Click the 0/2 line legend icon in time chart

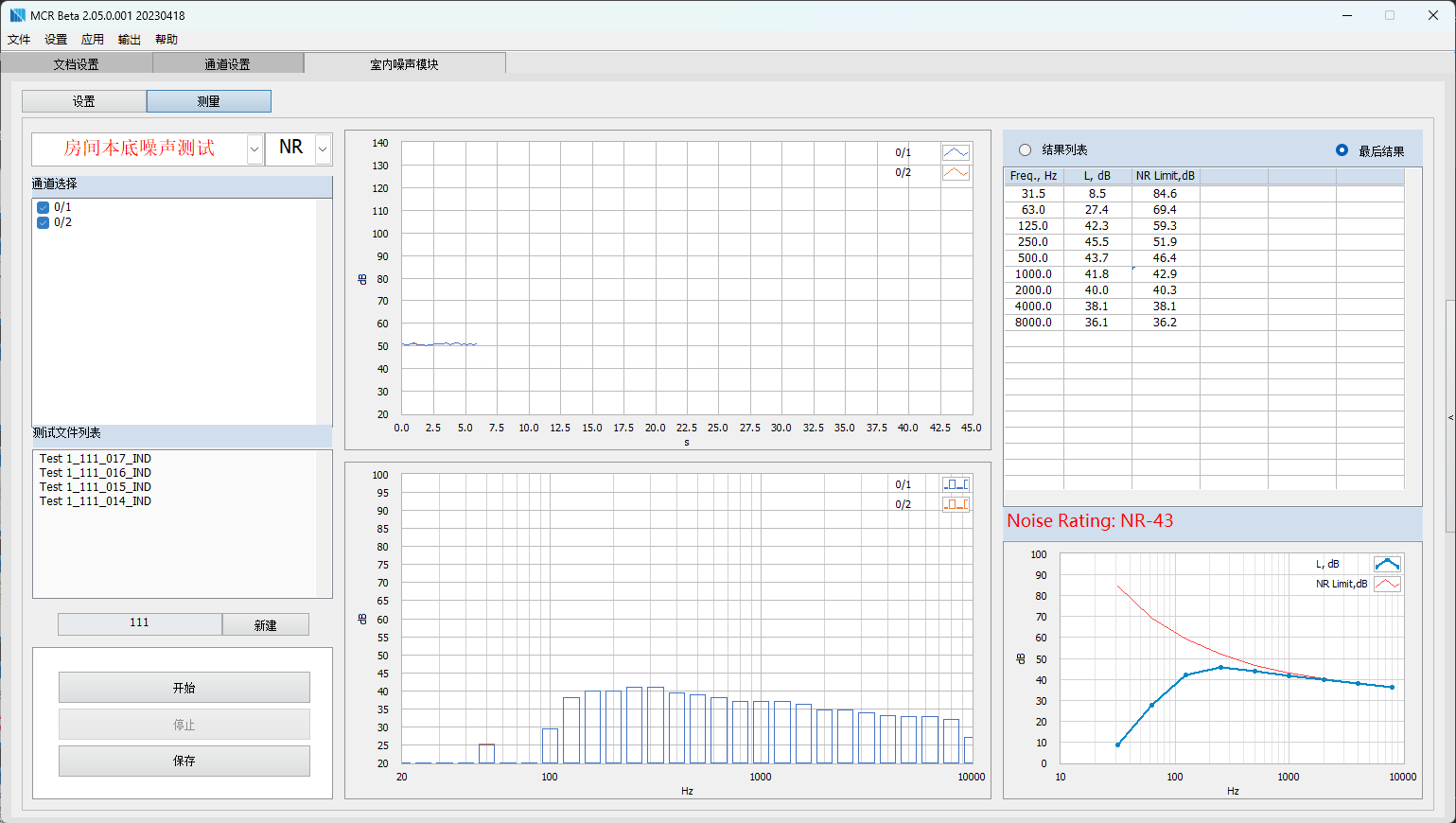tap(956, 173)
